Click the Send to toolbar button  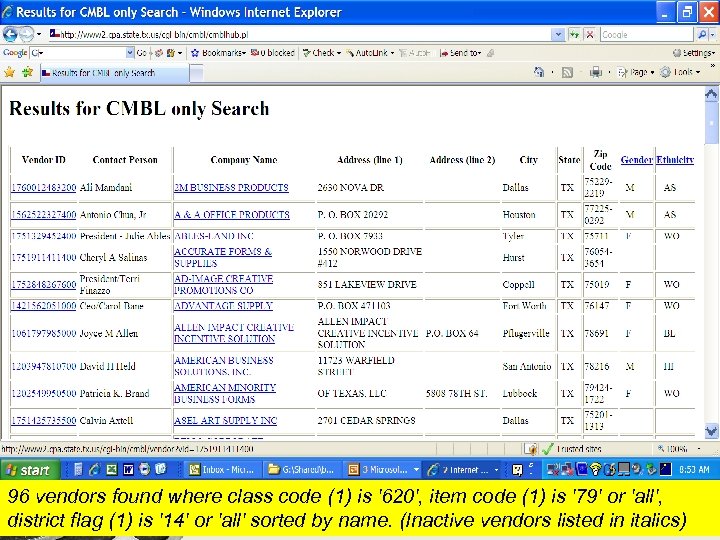pyautogui.click(x=460, y=53)
